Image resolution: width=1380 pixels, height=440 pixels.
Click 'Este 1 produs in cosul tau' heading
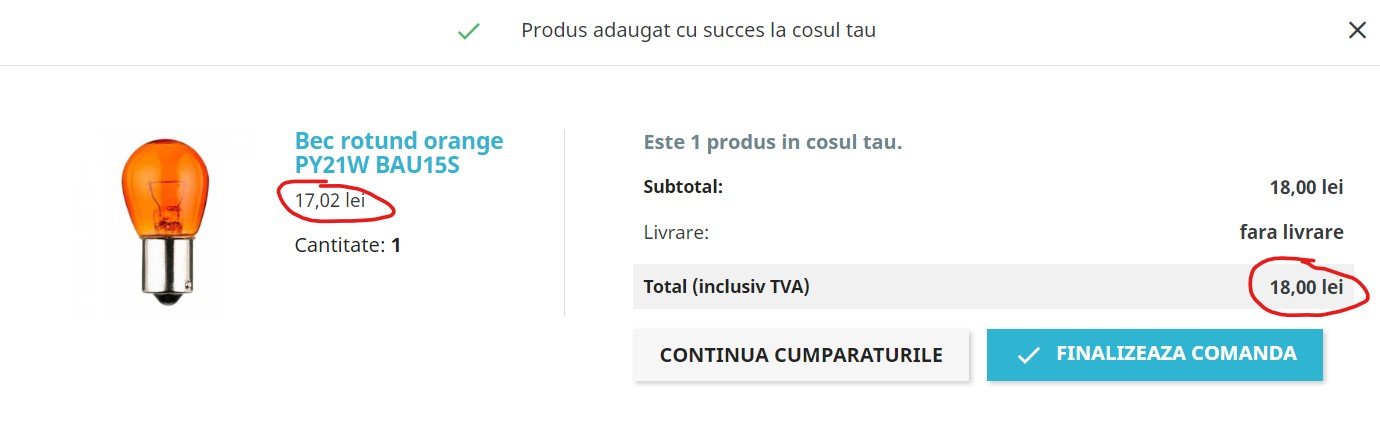(x=773, y=142)
